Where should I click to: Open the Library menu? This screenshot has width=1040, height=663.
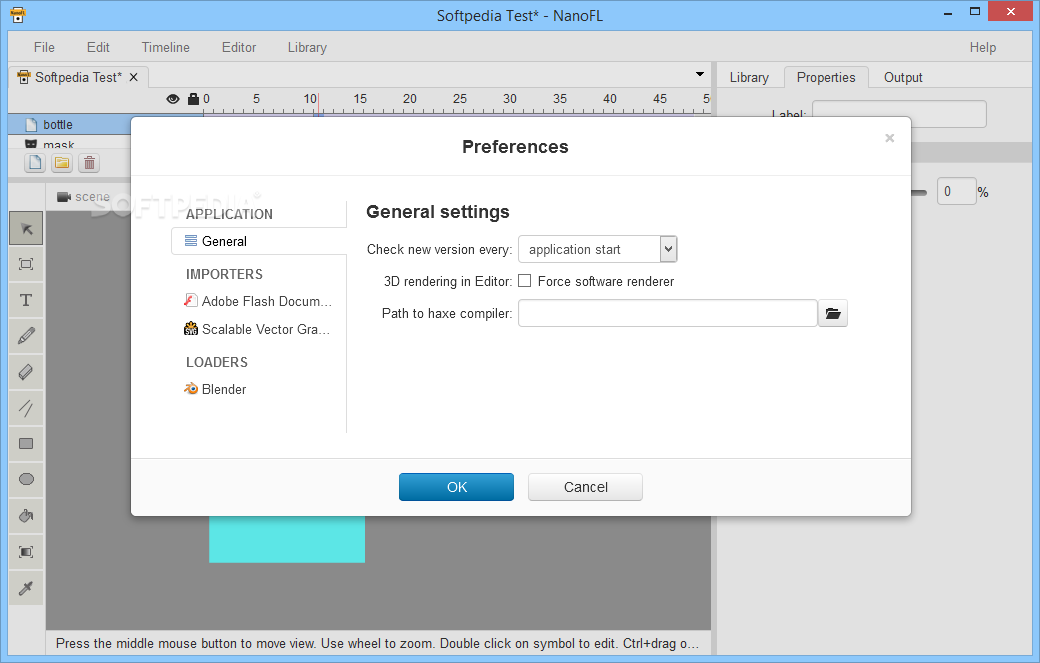307,47
